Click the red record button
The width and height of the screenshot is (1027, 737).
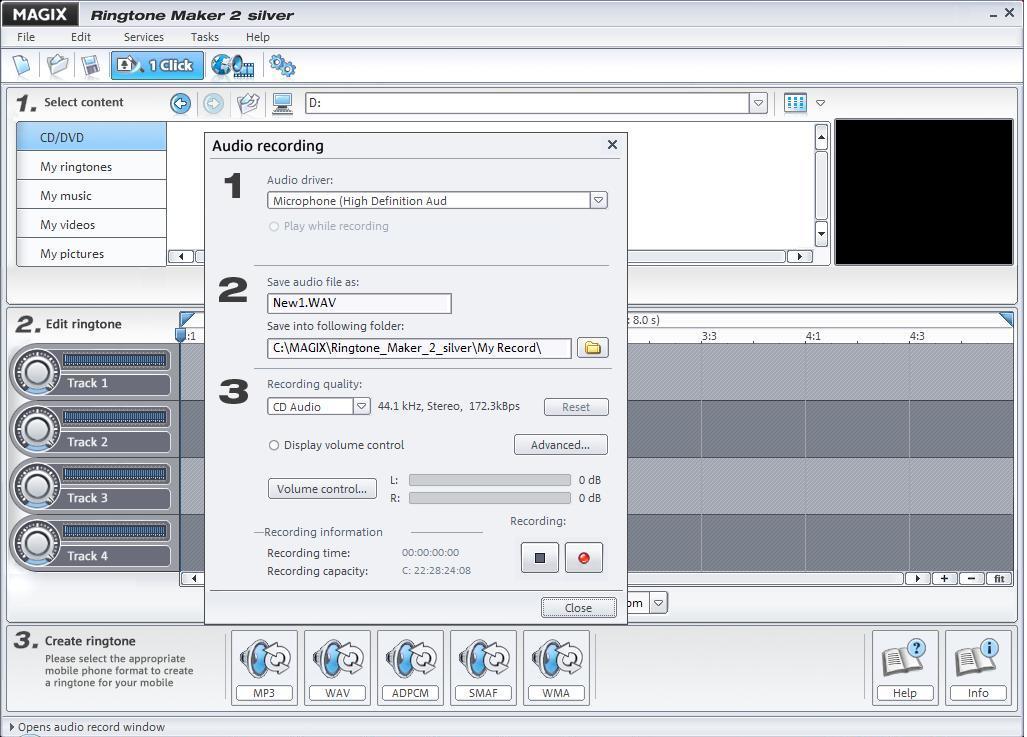[x=584, y=558]
